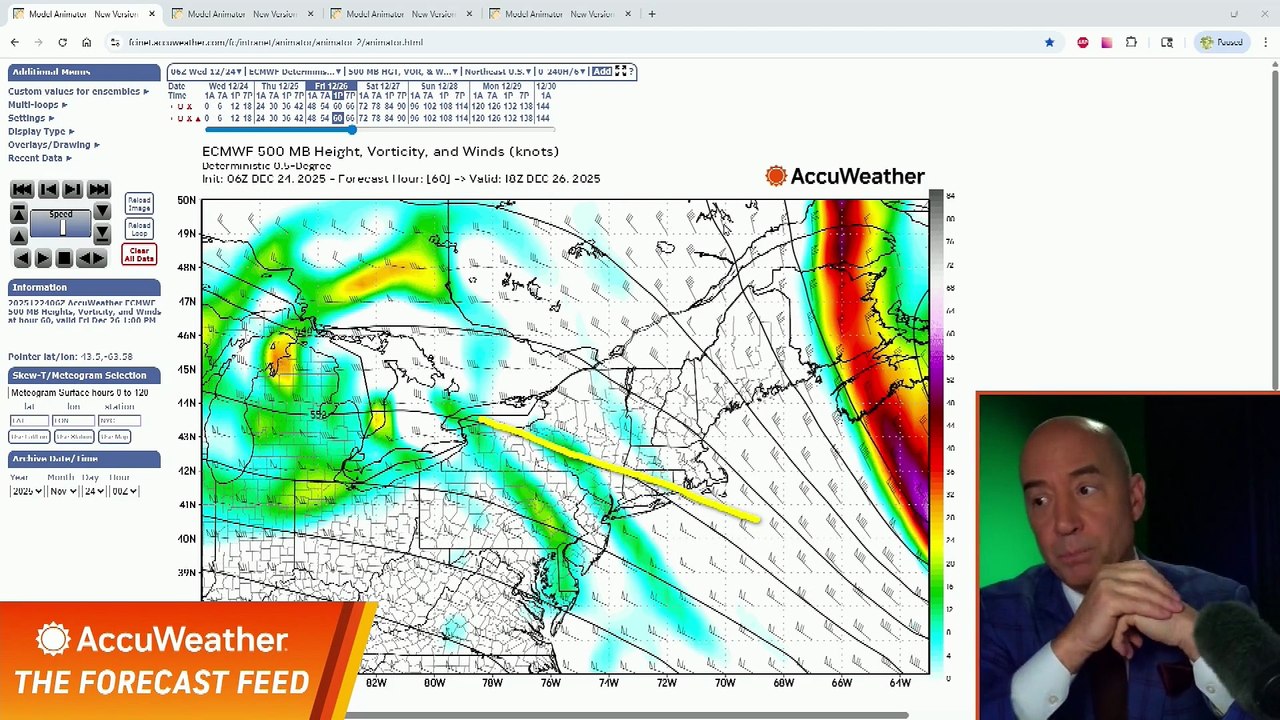Click the page vertical scrollbar
This screenshot has height=720, width=1280.
click(1275, 230)
